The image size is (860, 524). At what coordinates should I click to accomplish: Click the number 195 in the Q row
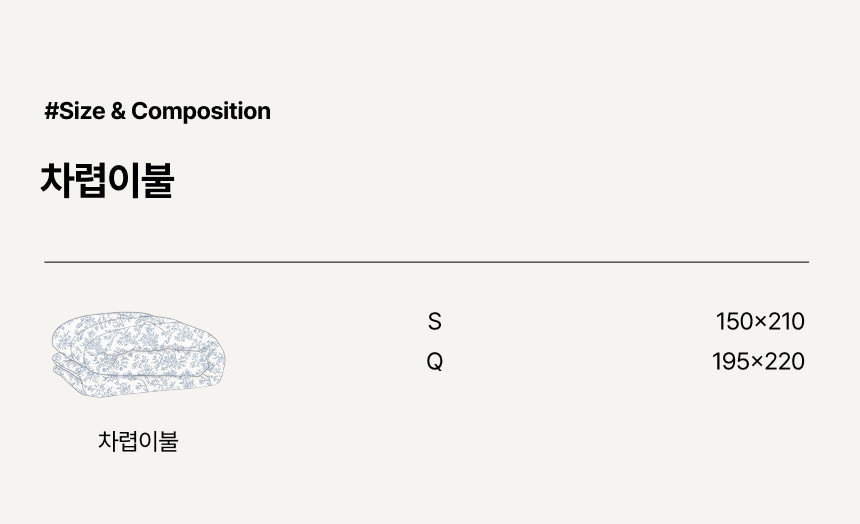tap(731, 362)
